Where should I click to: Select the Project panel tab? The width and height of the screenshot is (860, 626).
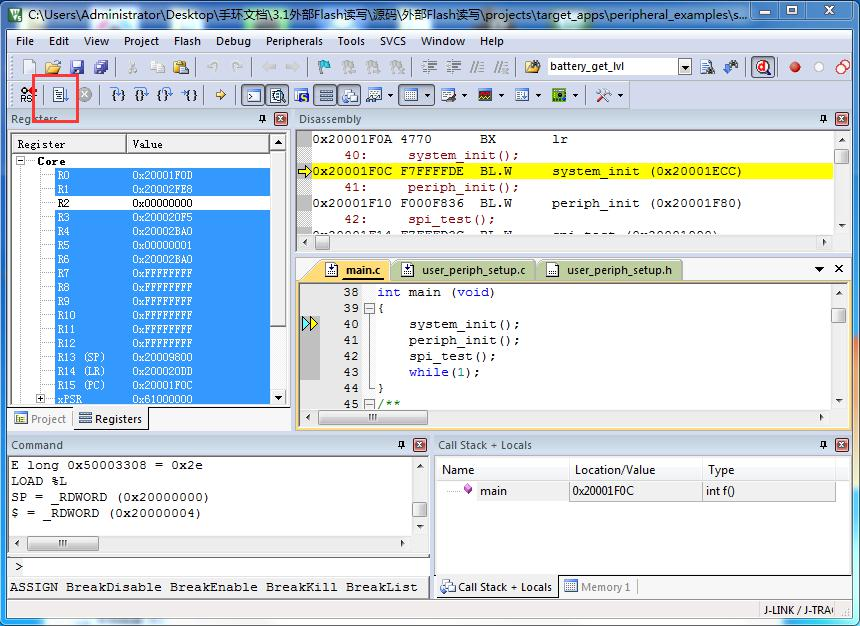click(40, 419)
